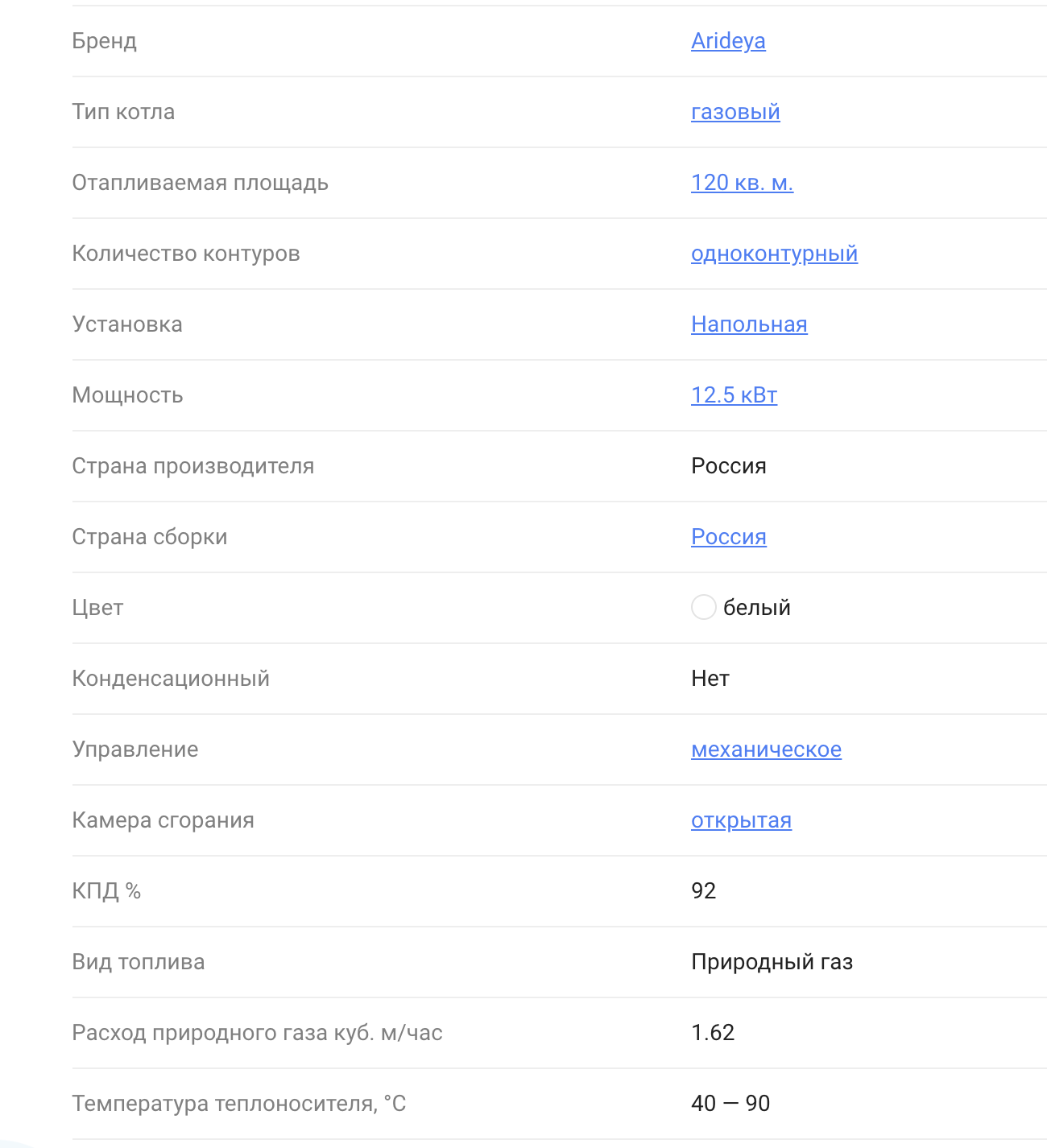The height and width of the screenshot is (1148, 1047).
Task: Click Россия link in Страна сборки row
Action: point(728,537)
